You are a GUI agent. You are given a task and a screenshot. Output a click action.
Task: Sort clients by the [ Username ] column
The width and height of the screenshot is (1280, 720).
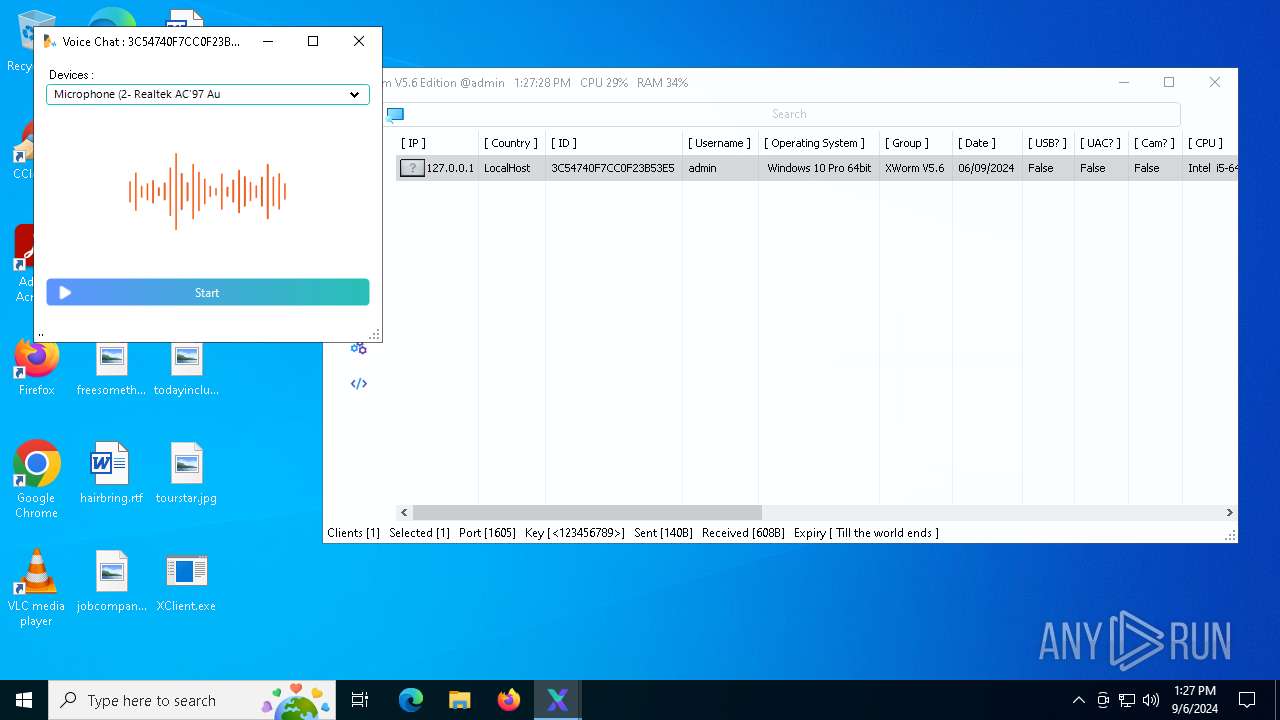[x=719, y=143]
